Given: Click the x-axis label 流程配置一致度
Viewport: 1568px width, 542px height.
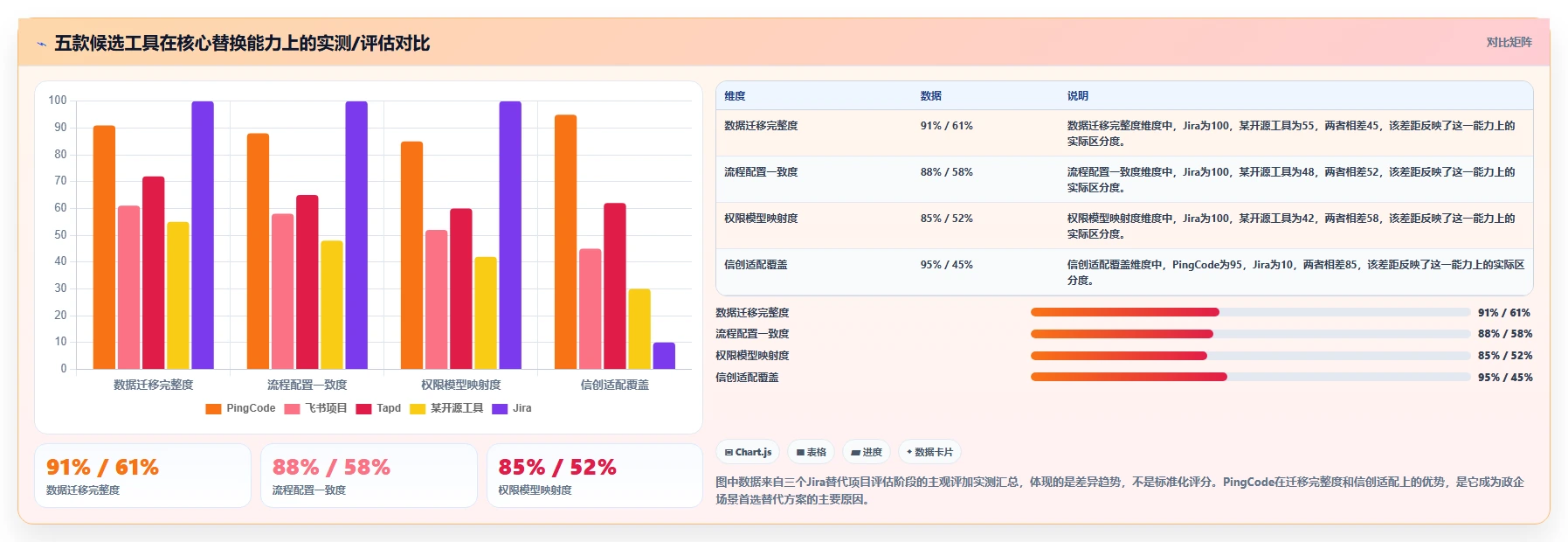Looking at the screenshot, I should click(x=307, y=385).
